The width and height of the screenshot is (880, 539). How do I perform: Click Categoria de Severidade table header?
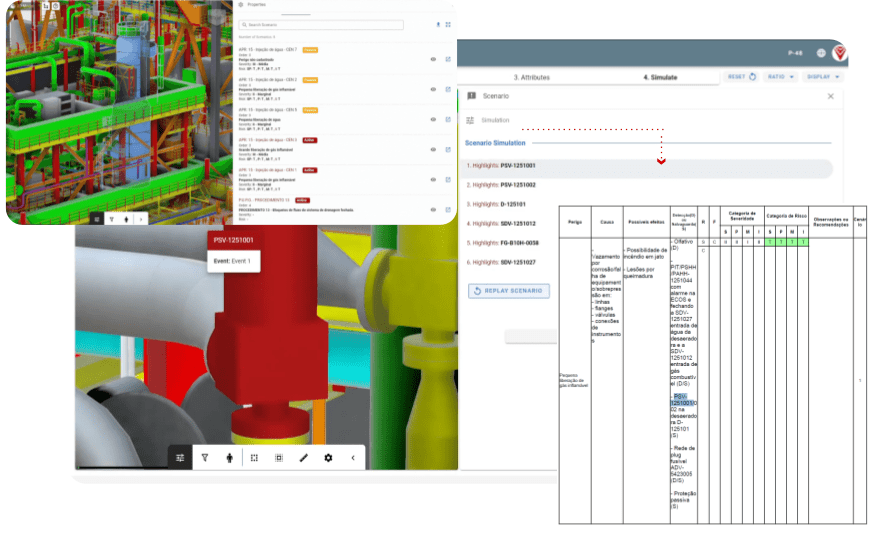pos(742,216)
